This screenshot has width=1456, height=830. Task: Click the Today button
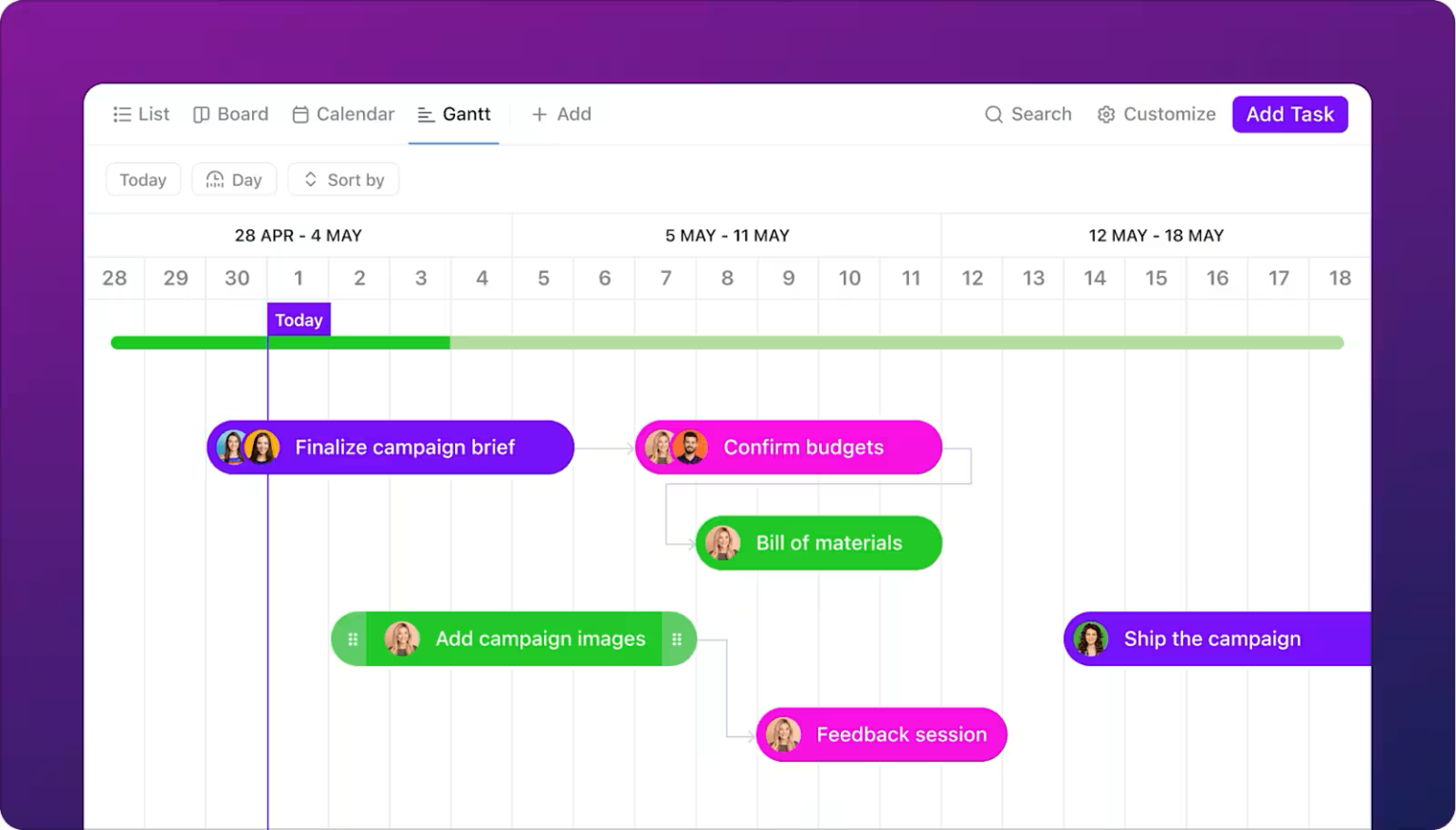[x=143, y=179]
